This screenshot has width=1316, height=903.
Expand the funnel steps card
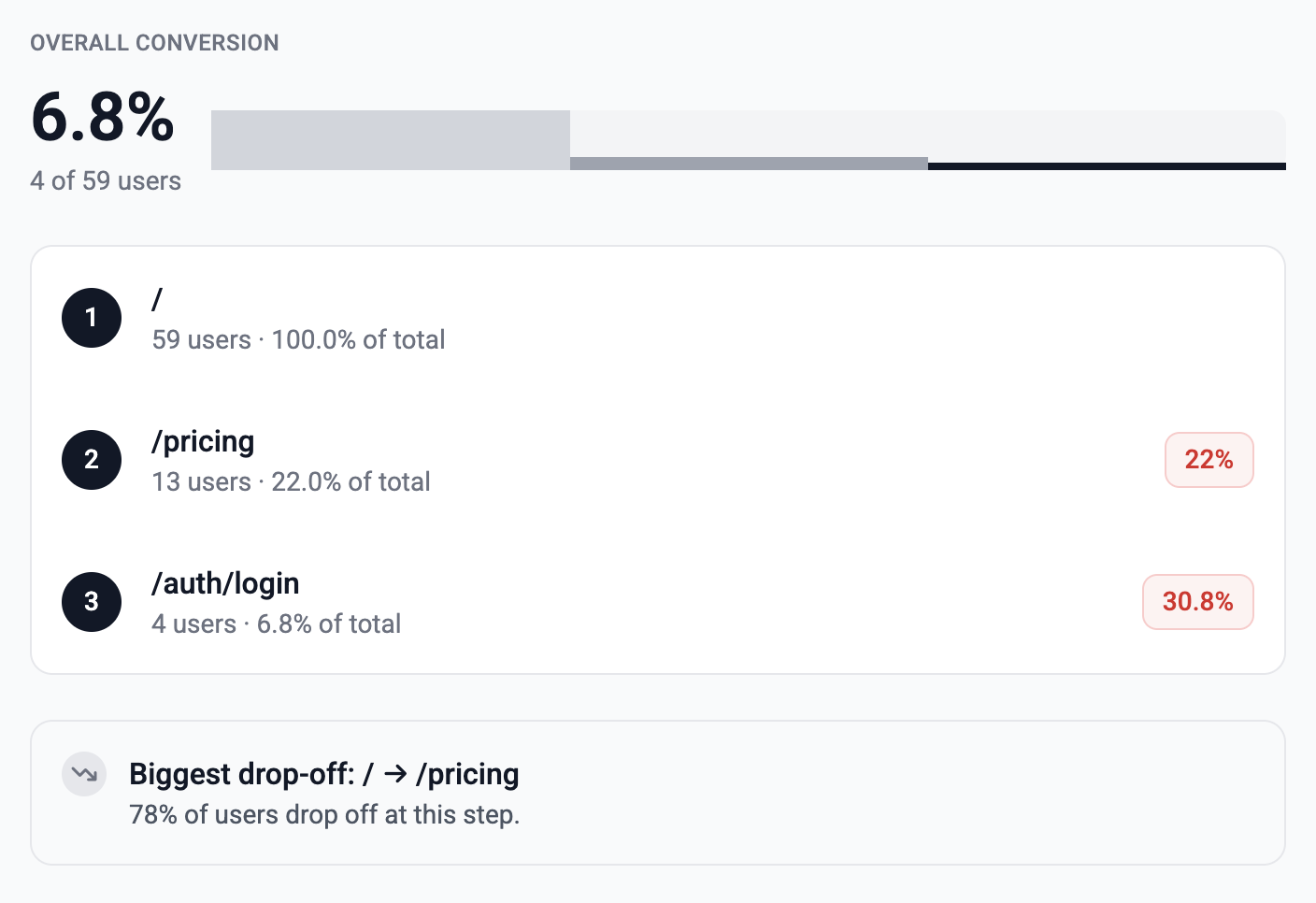coord(658,460)
